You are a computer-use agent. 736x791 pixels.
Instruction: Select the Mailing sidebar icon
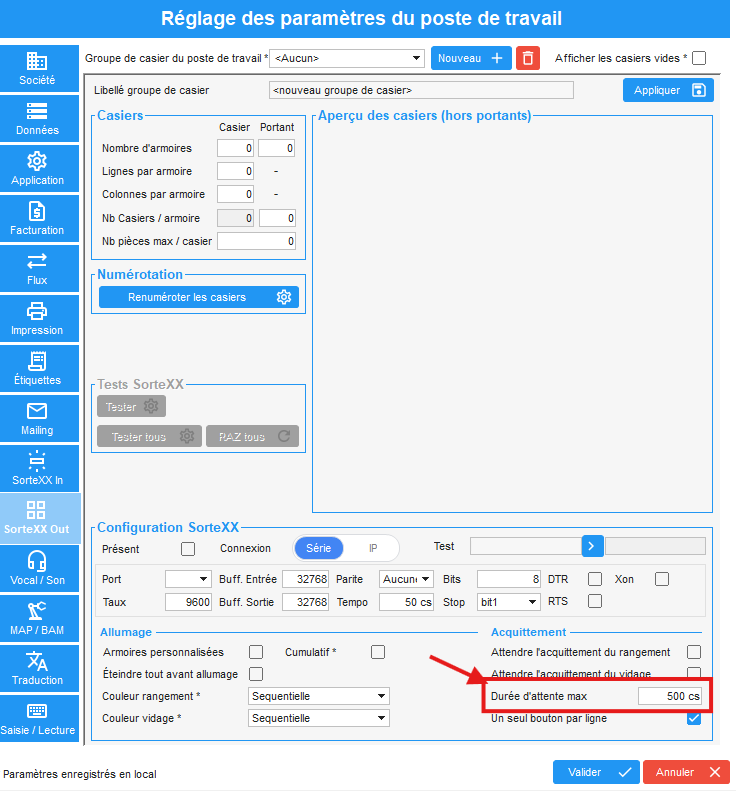coord(37,419)
